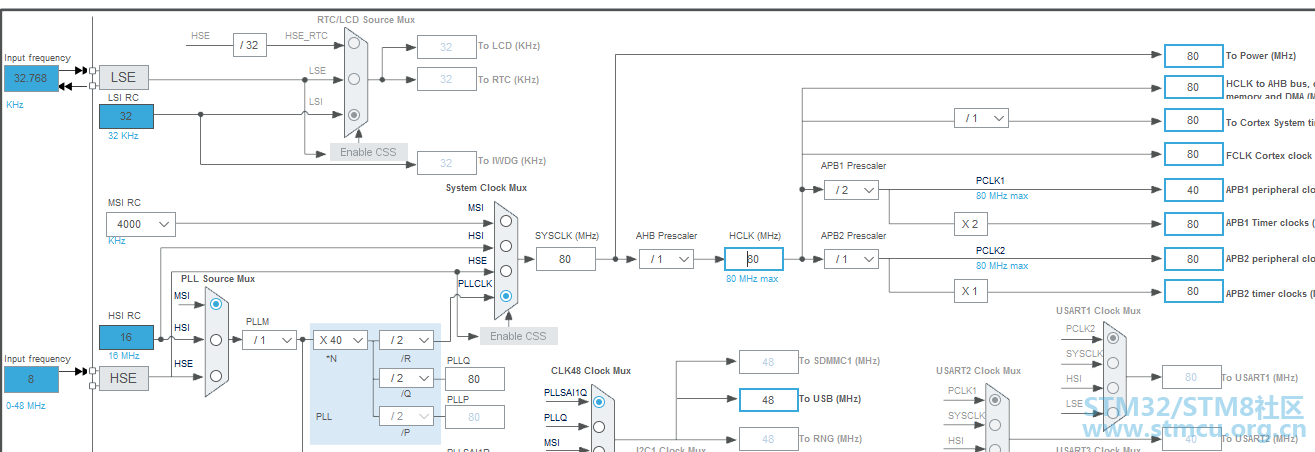
Task: Click Enable CSS under System Clock Mux
Action: click(519, 336)
